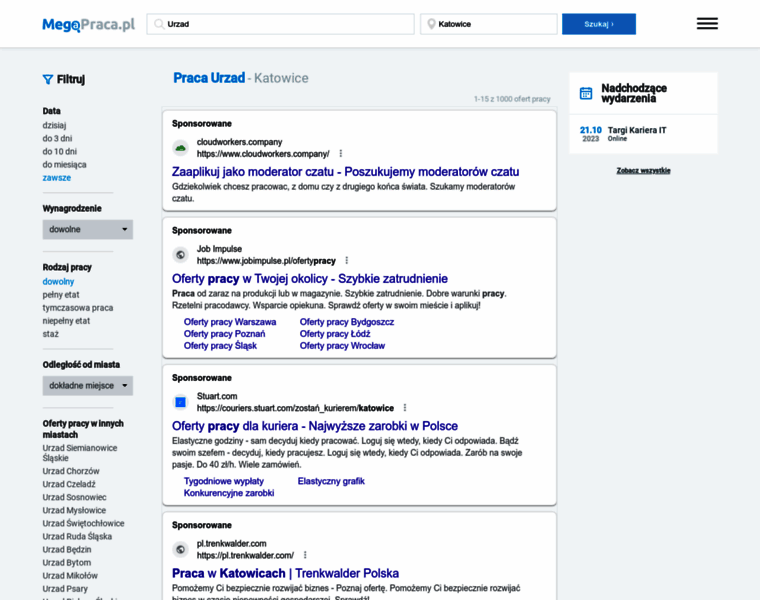Click the location field containing Katowice
The image size is (760, 600).
[x=489, y=24]
